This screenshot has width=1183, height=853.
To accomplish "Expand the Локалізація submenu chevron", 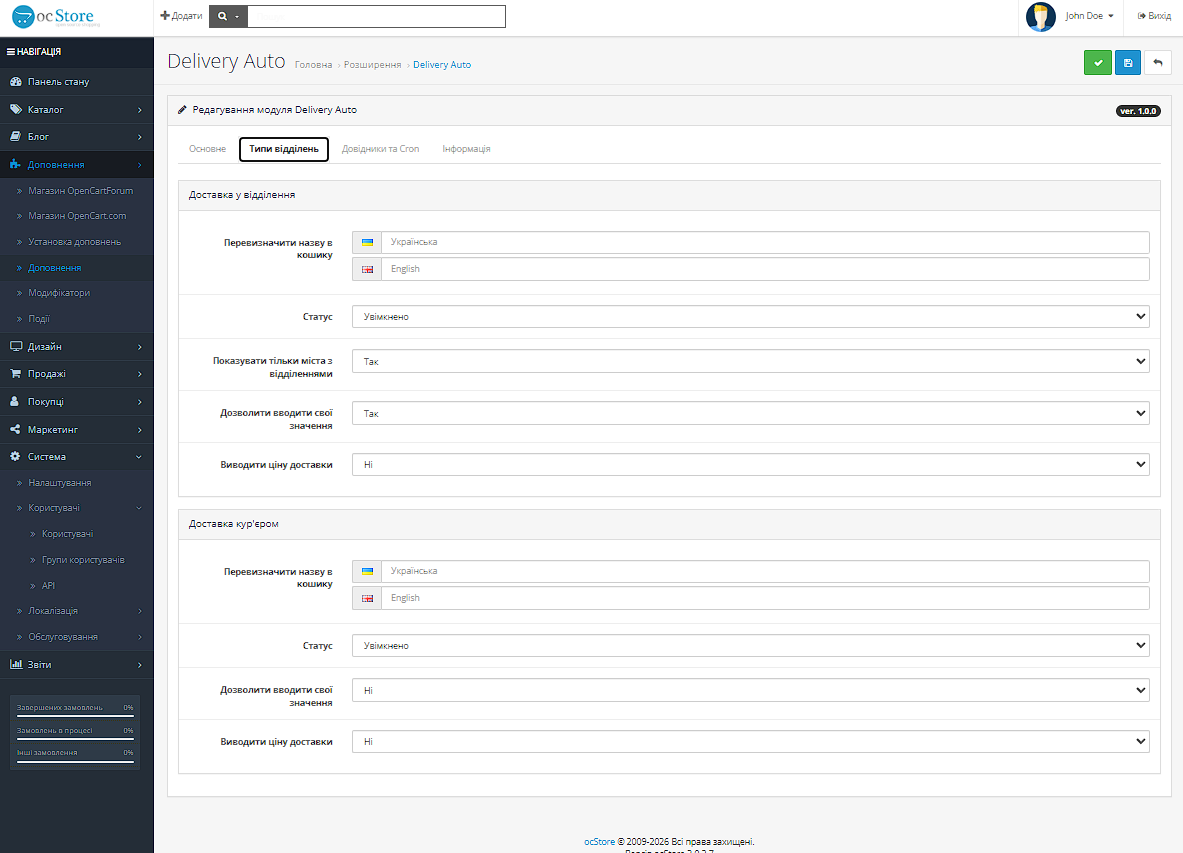I will tap(140, 612).
